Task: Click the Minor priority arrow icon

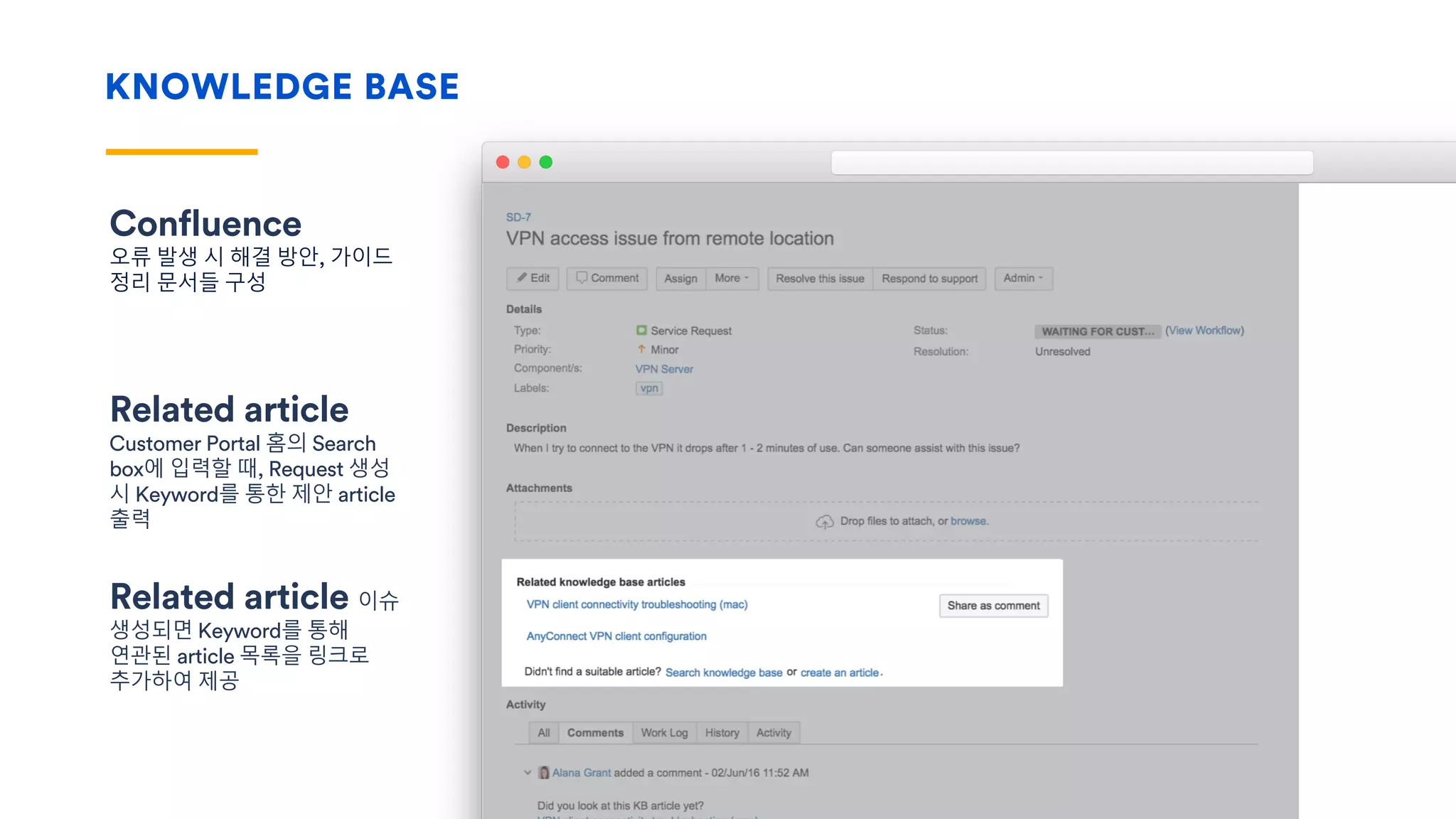Action: click(641, 349)
